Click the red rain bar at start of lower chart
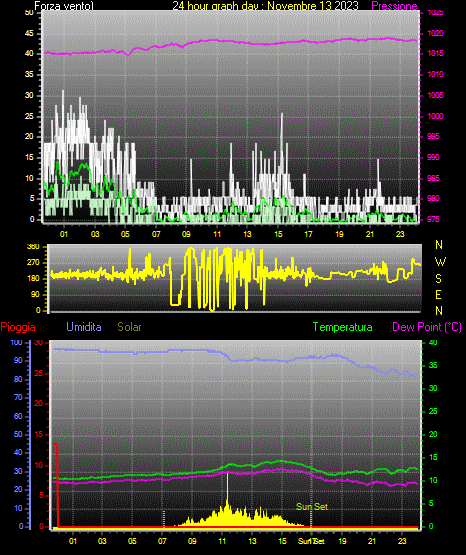The width and height of the screenshot is (466, 555). pyautogui.click(x=56, y=485)
